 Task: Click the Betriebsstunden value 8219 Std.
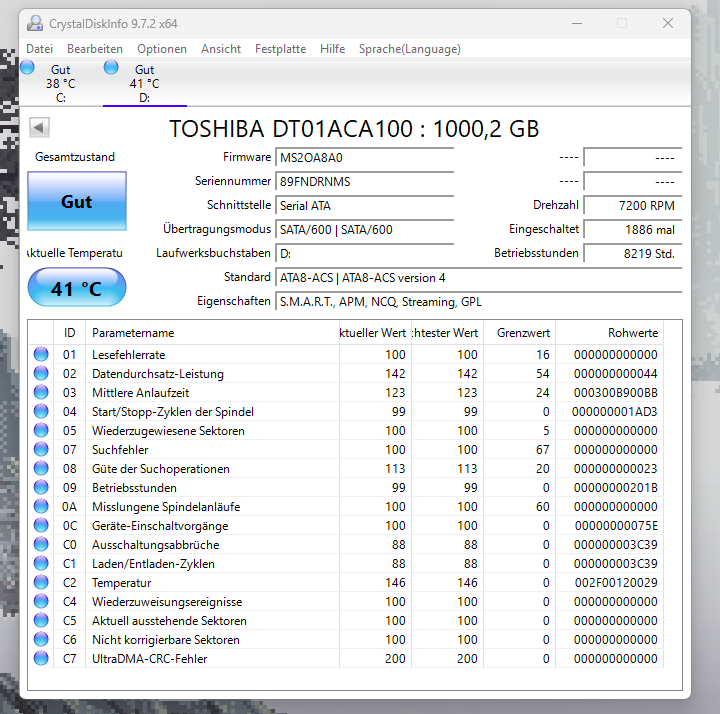(x=633, y=253)
